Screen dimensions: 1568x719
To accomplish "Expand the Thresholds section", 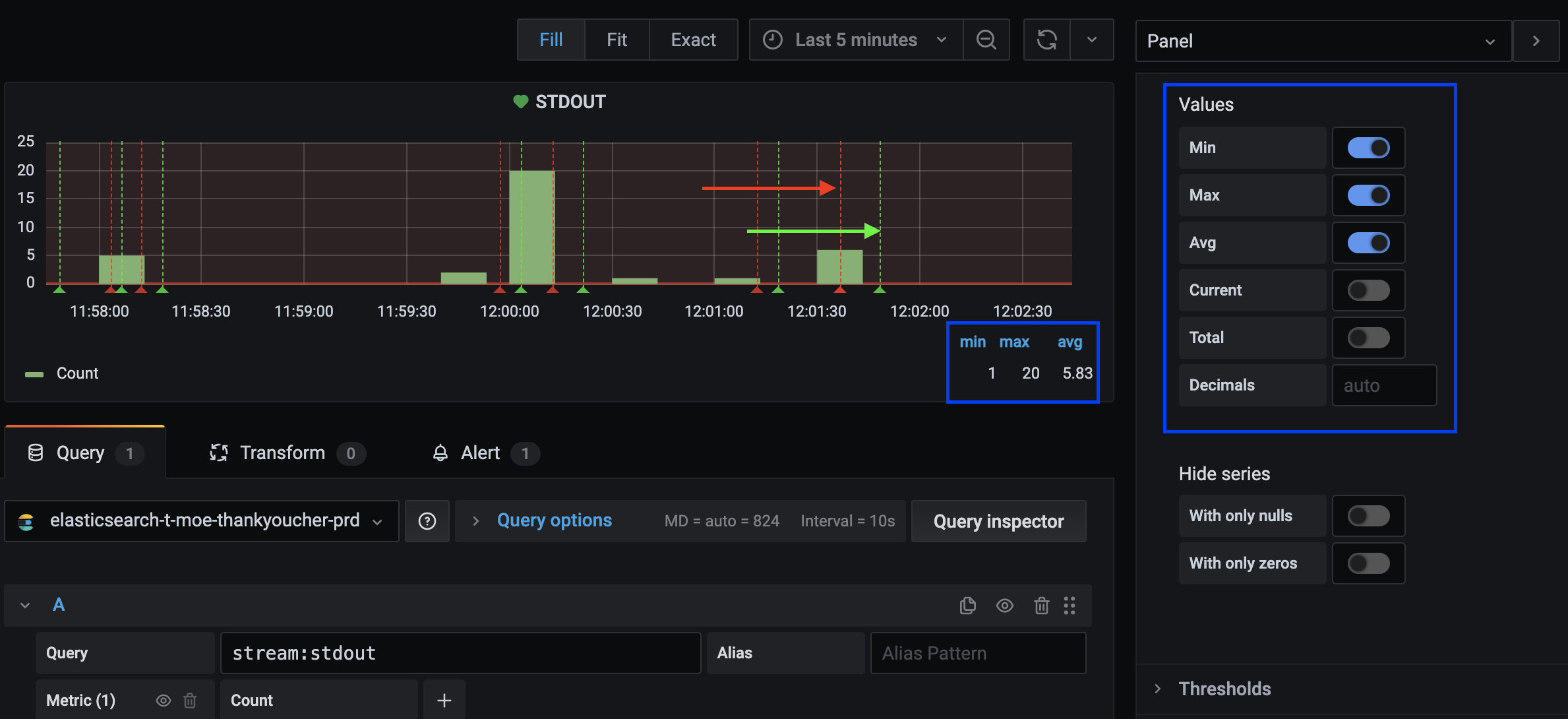I will (x=1224, y=689).
